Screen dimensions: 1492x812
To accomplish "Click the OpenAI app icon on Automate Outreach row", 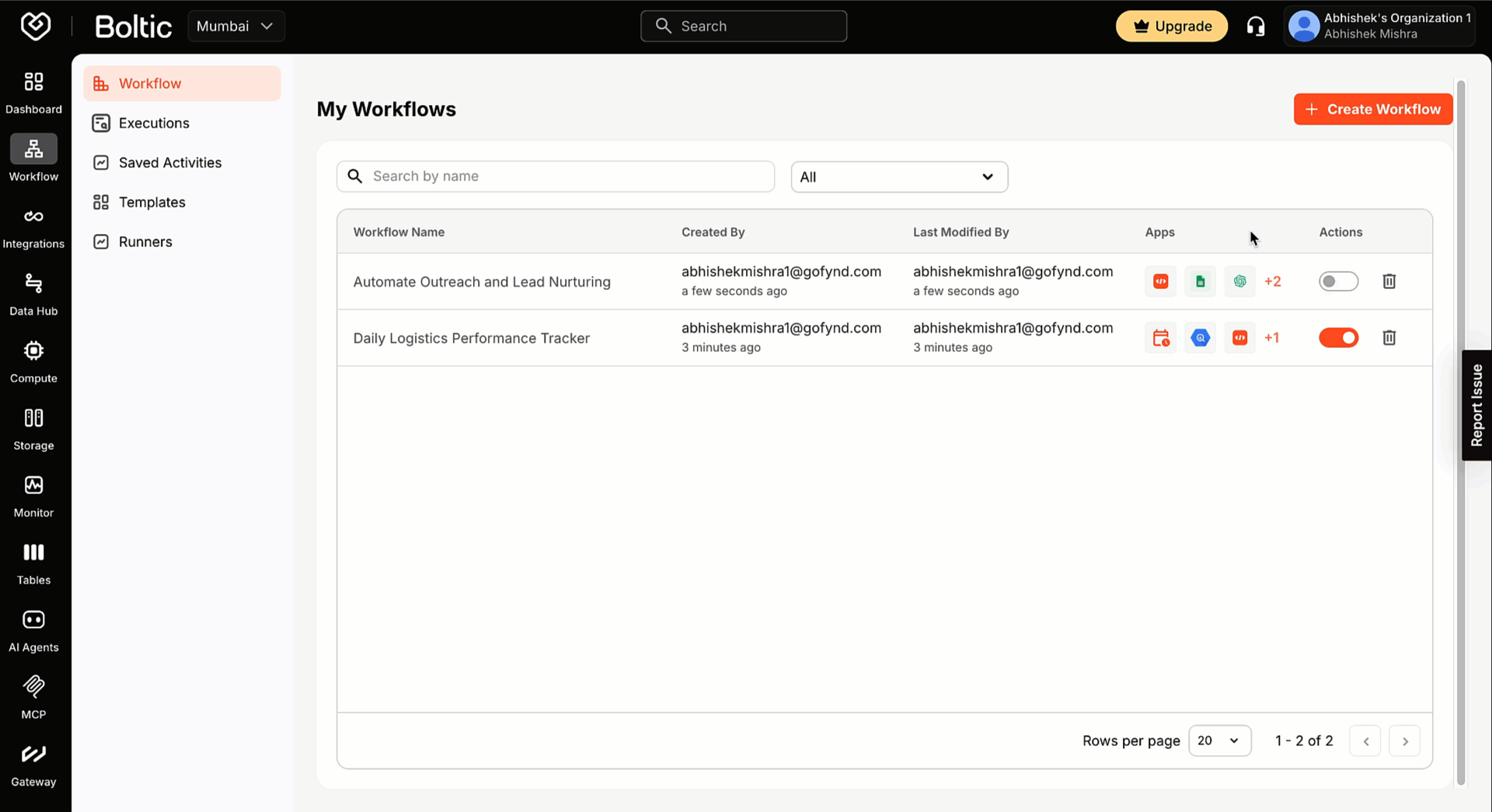I will (1239, 281).
